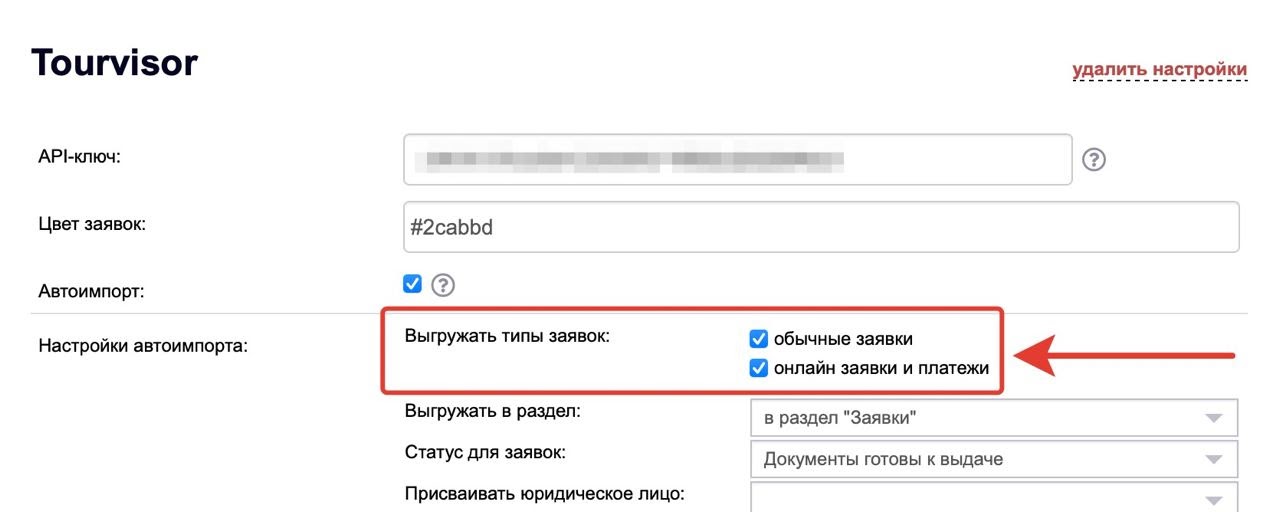This screenshot has width=1280, height=512.
Task: Toggle the Автоимпорт checkbox
Action: tap(412, 284)
